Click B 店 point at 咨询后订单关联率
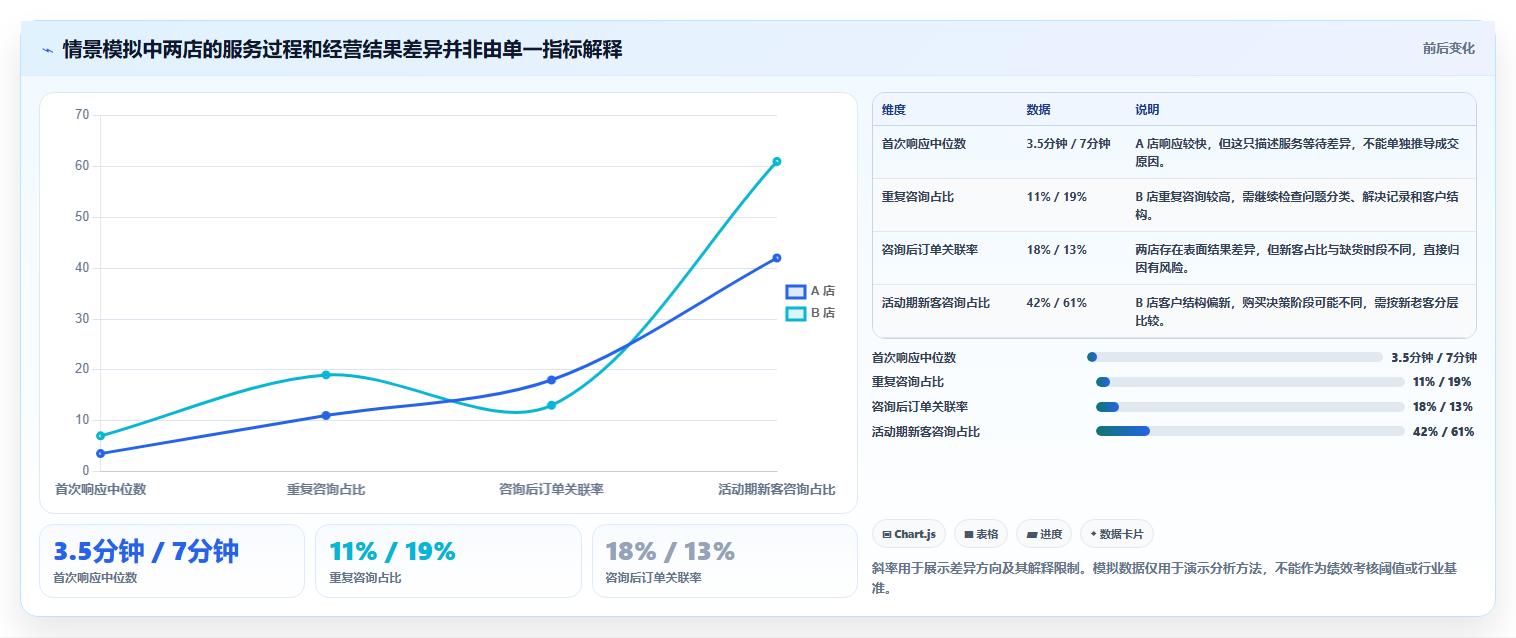The height and width of the screenshot is (638, 1516). pos(551,405)
